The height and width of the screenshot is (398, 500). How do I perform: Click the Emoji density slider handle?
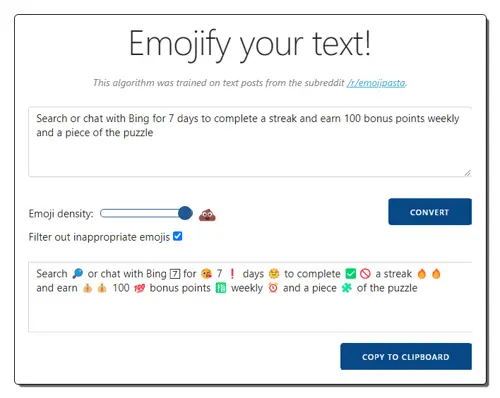coord(185,213)
